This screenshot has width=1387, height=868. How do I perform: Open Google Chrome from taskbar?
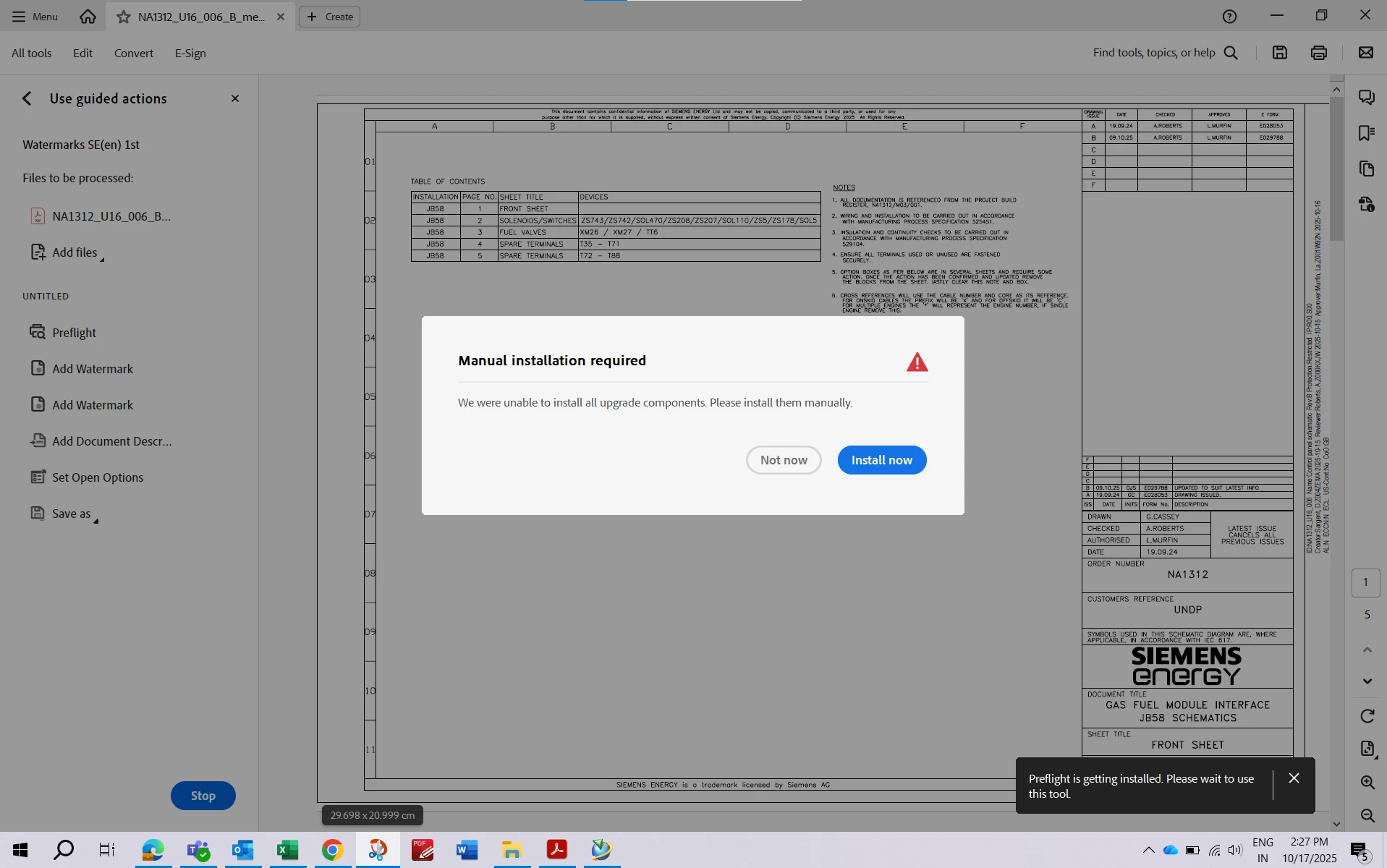[x=332, y=850]
